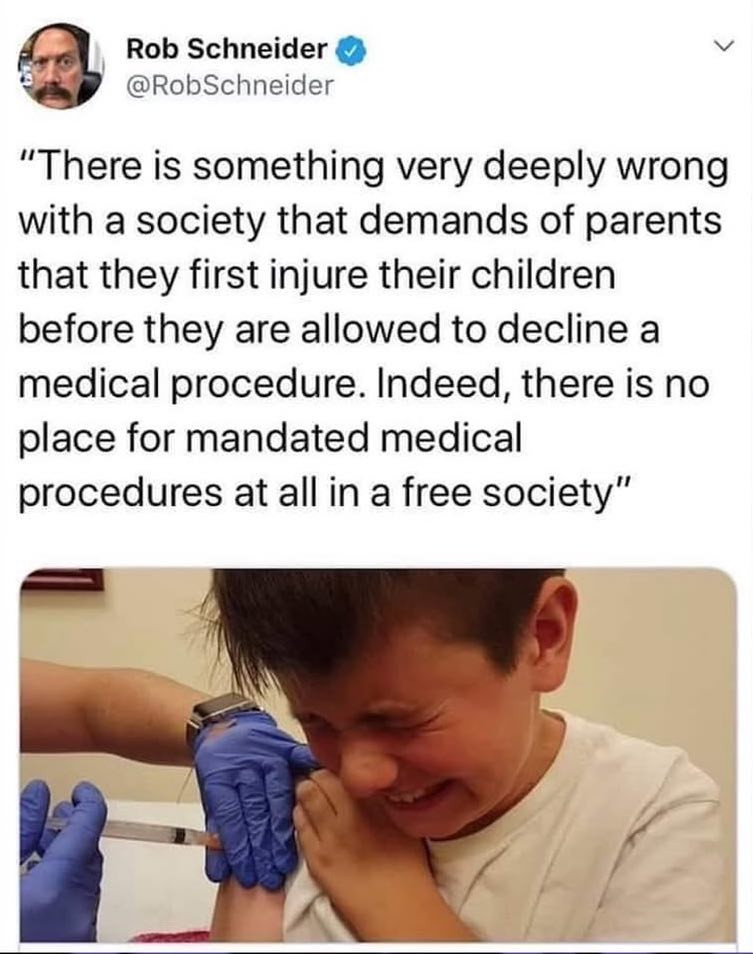The height and width of the screenshot is (954, 753).
Task: Click the picture frame corner in the photo
Action: 63,579
